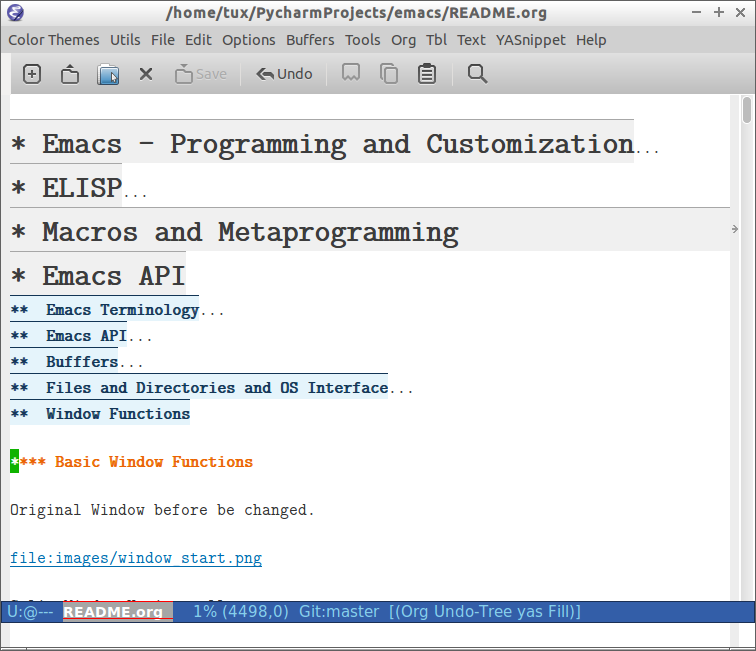Image resolution: width=756 pixels, height=651 pixels.
Task: Click the Search magnifier toolbar icon
Action: tap(477, 74)
